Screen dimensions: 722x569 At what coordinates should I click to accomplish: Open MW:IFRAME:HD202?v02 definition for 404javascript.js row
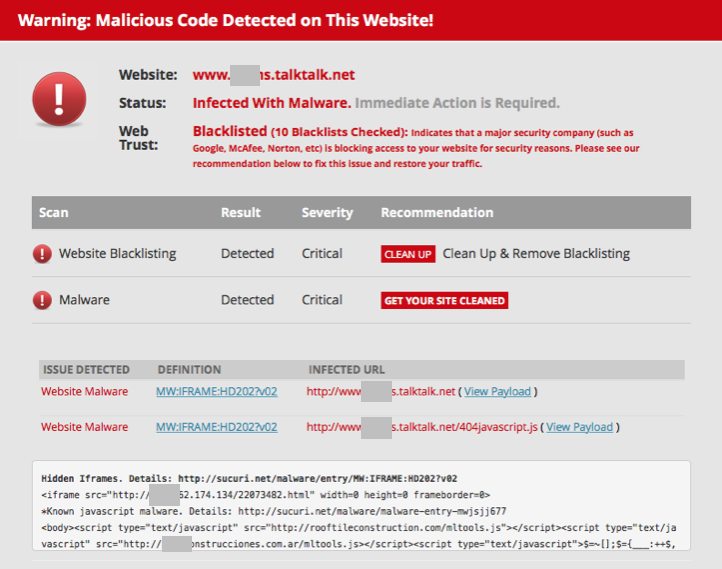tap(216, 427)
